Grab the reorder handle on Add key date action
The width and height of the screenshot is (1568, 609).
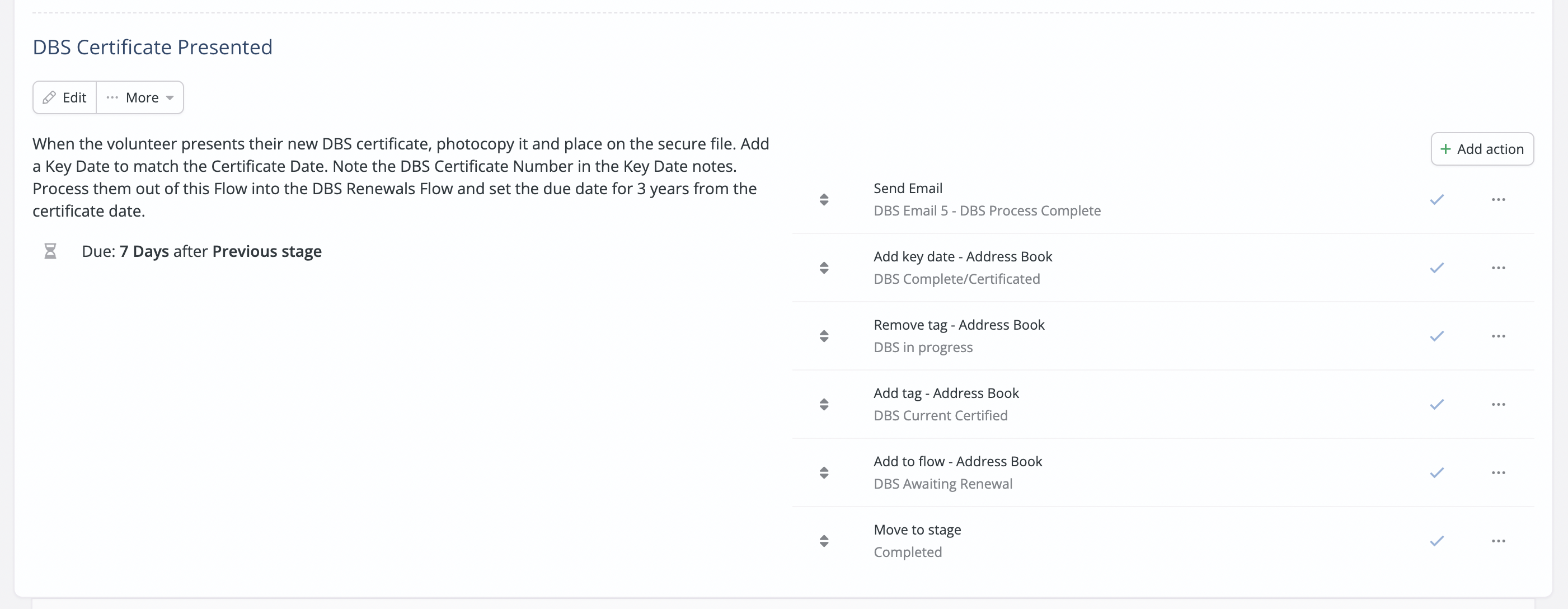click(825, 268)
